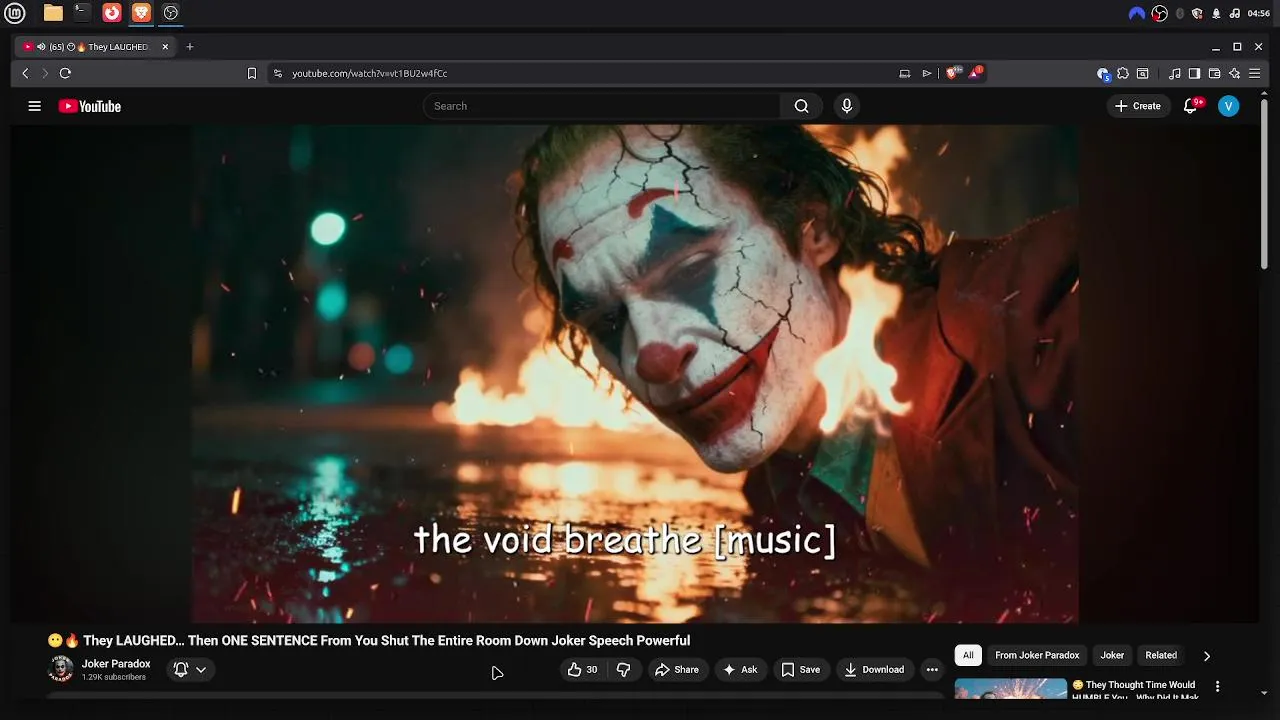Bookmark this page with the bookmark icon
1280x720 pixels.
click(252, 73)
